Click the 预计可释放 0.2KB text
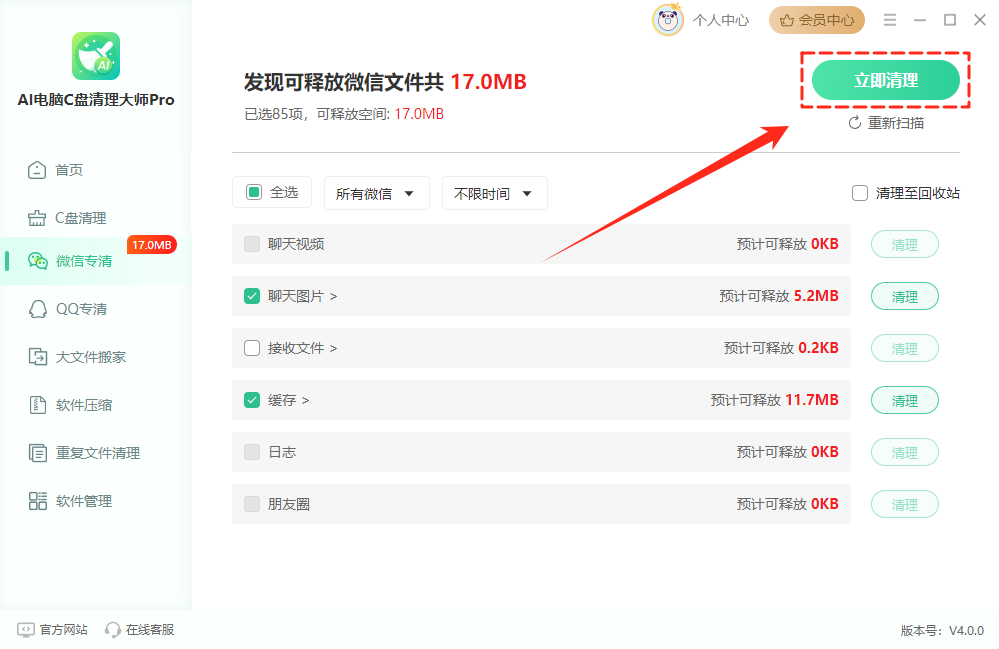This screenshot has width=999, height=649. pos(781,348)
